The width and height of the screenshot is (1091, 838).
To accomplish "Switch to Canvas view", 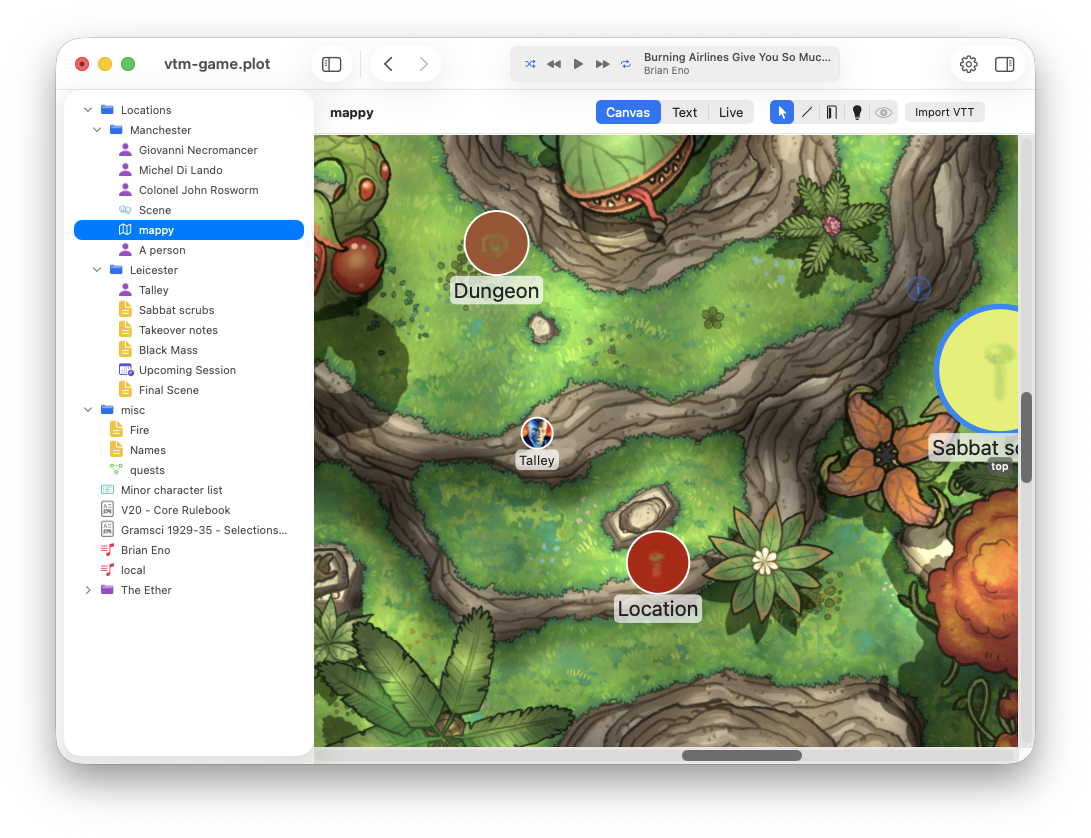I will coord(628,112).
